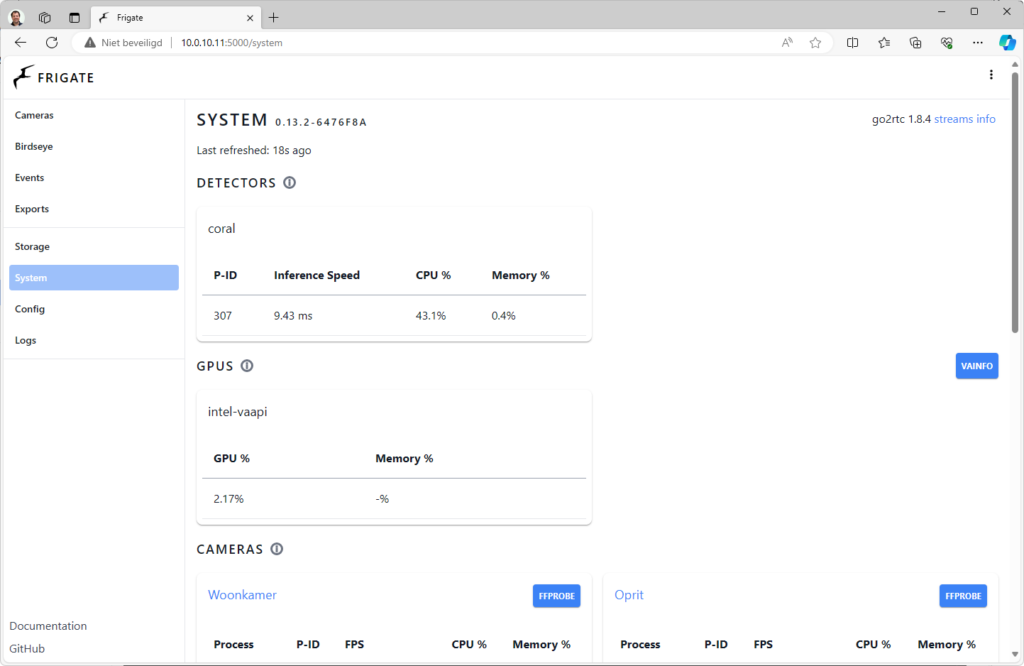This screenshot has height=666, width=1024.
Task: Open the Config sidebar item
Action: pos(30,309)
